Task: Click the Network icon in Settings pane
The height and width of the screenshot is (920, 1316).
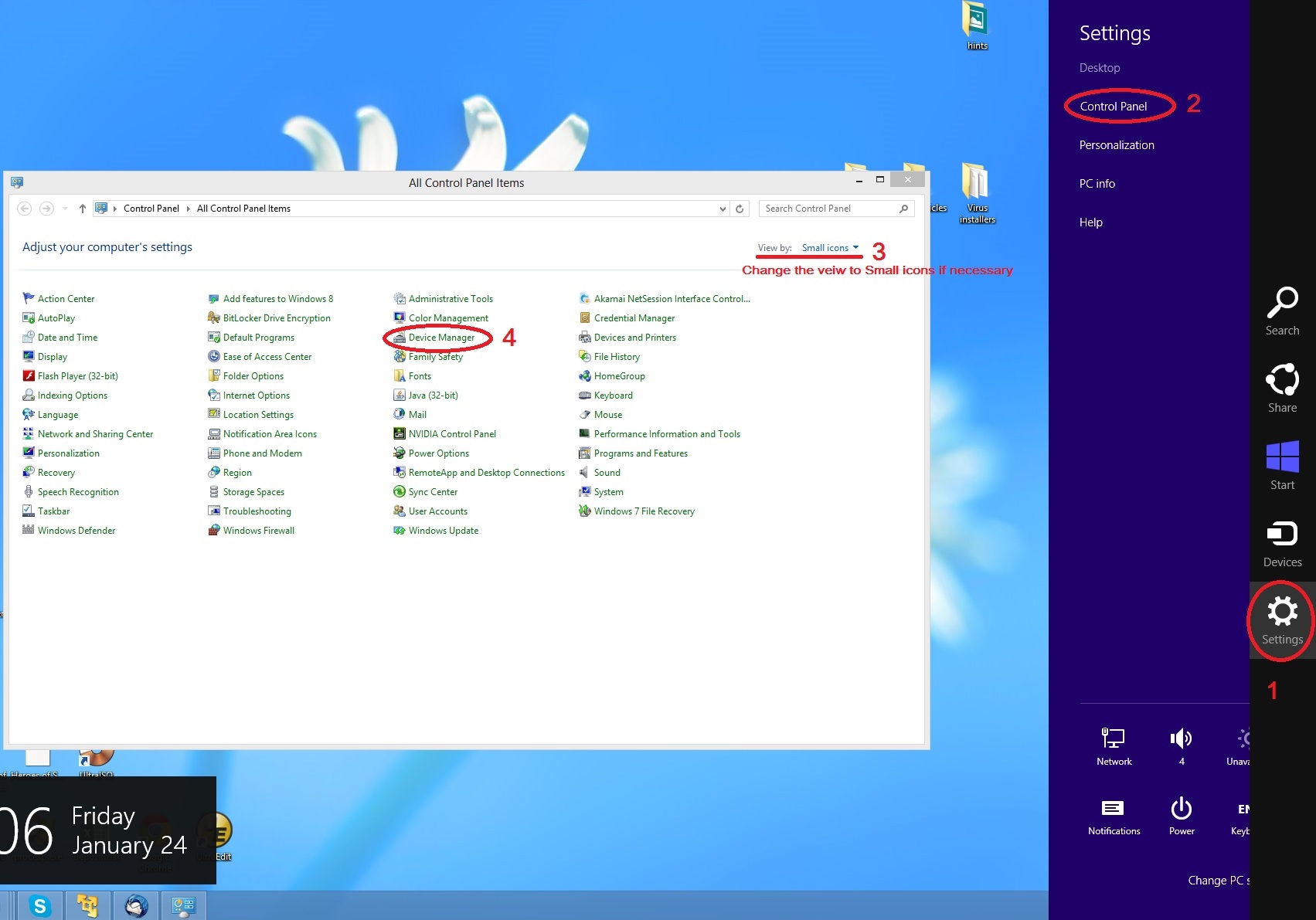Action: coord(1114,738)
